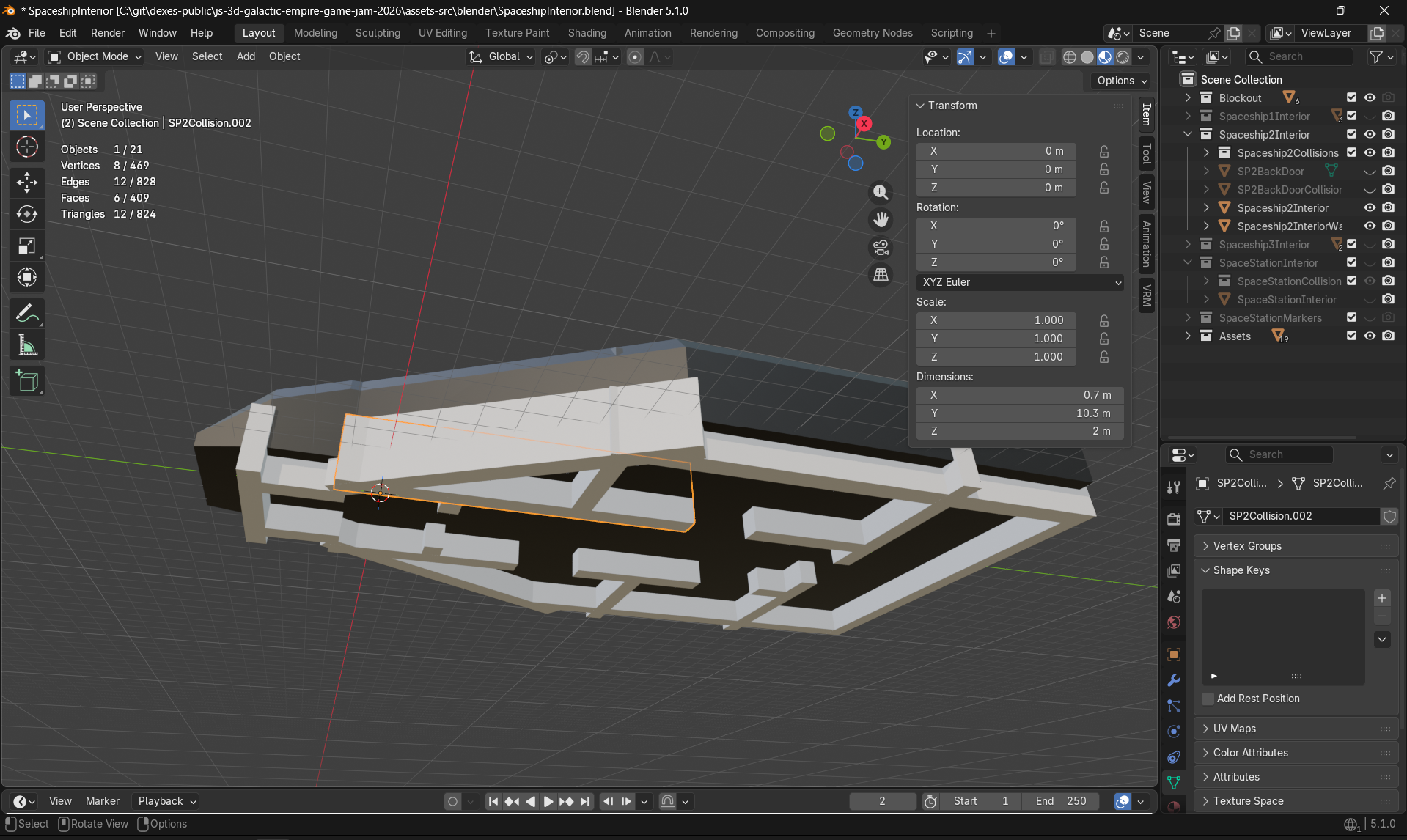Screen dimensions: 1407x840
Task: Select the Add Cube tool
Action: point(26,380)
